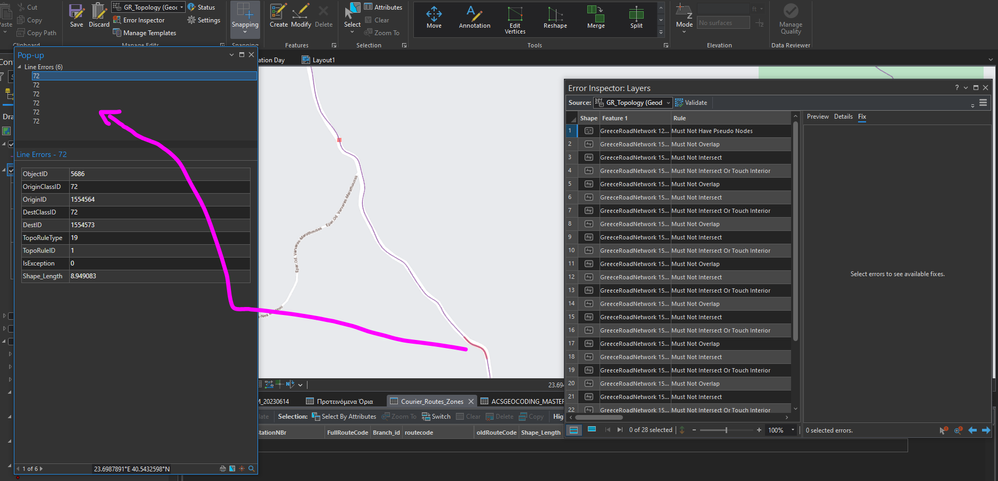Viewport: 998px width, 481px height.
Task: Click the print icon in Pop-up footer
Action: click(222, 469)
